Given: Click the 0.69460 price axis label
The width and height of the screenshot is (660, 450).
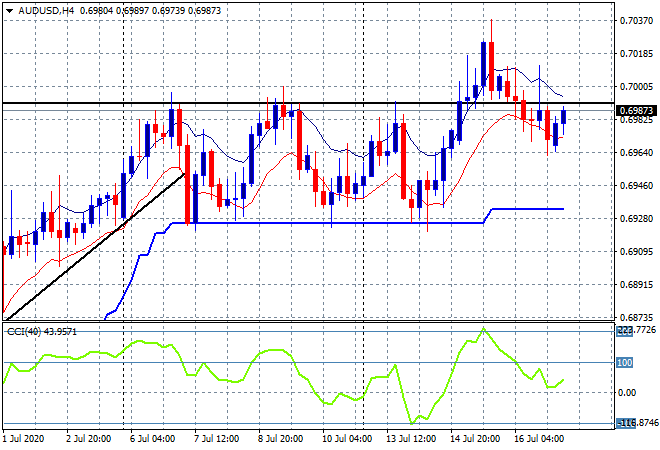Looking at the screenshot, I should [x=636, y=185].
